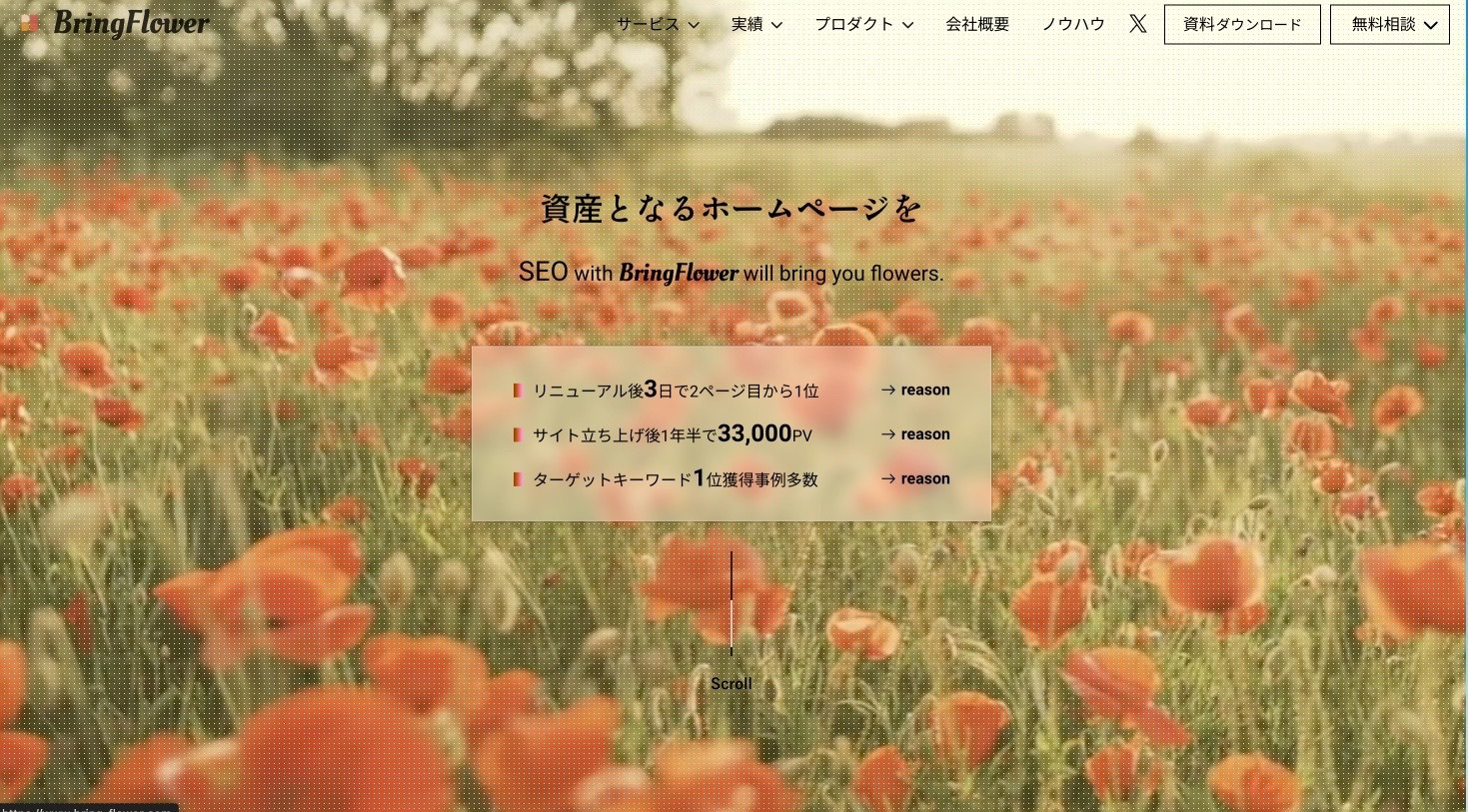Click the colored marker before リニューアル後3日で
1468x812 pixels.
[x=518, y=391]
